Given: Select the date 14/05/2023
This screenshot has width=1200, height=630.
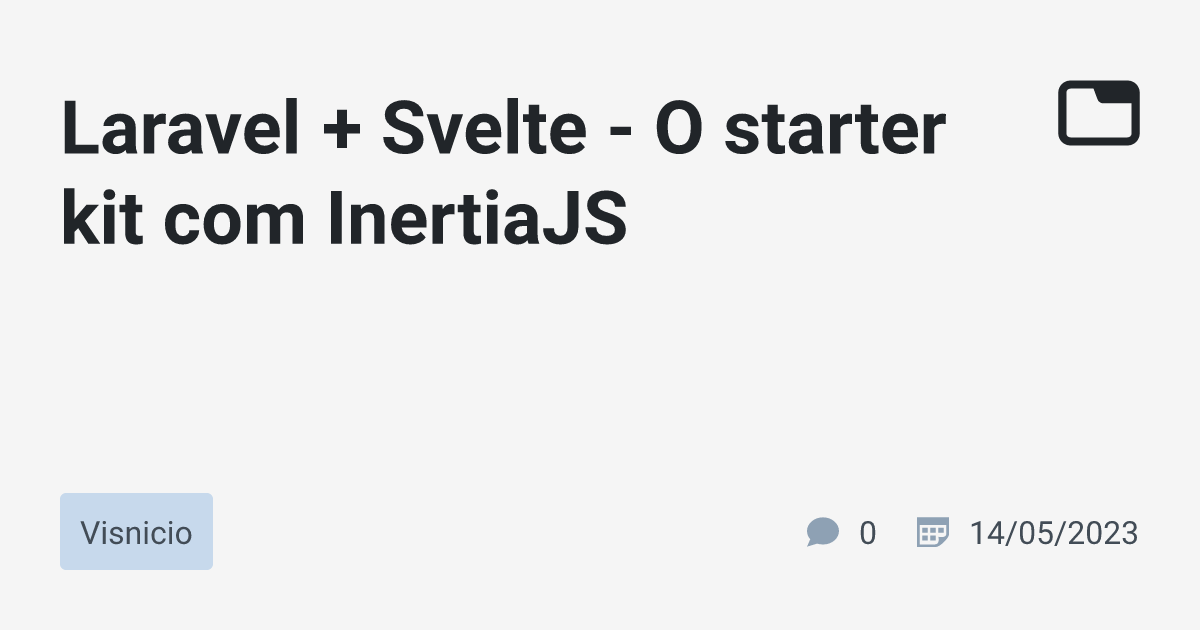Looking at the screenshot, I should coord(1053,533).
